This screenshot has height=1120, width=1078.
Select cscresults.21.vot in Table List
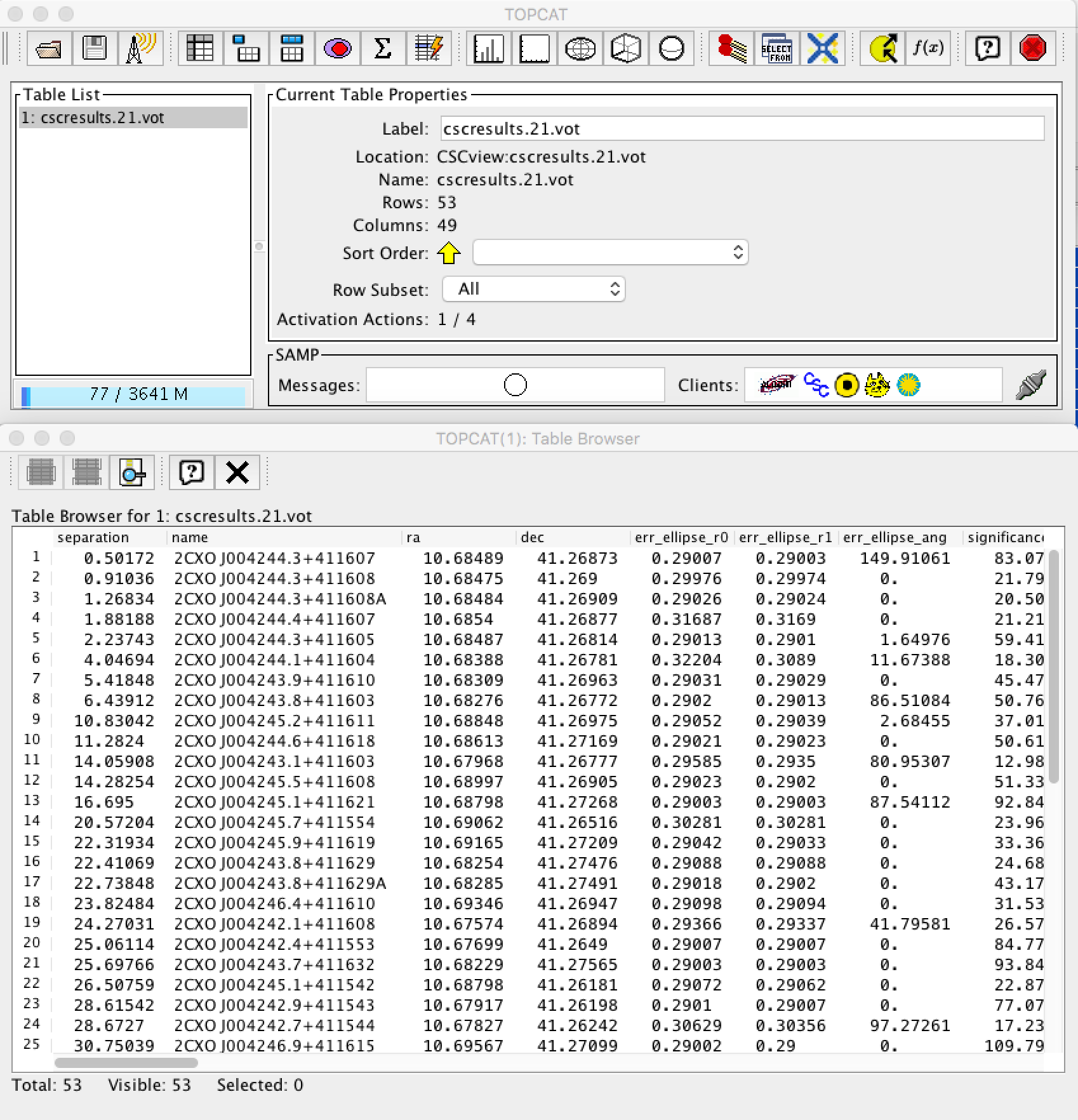[x=133, y=118]
